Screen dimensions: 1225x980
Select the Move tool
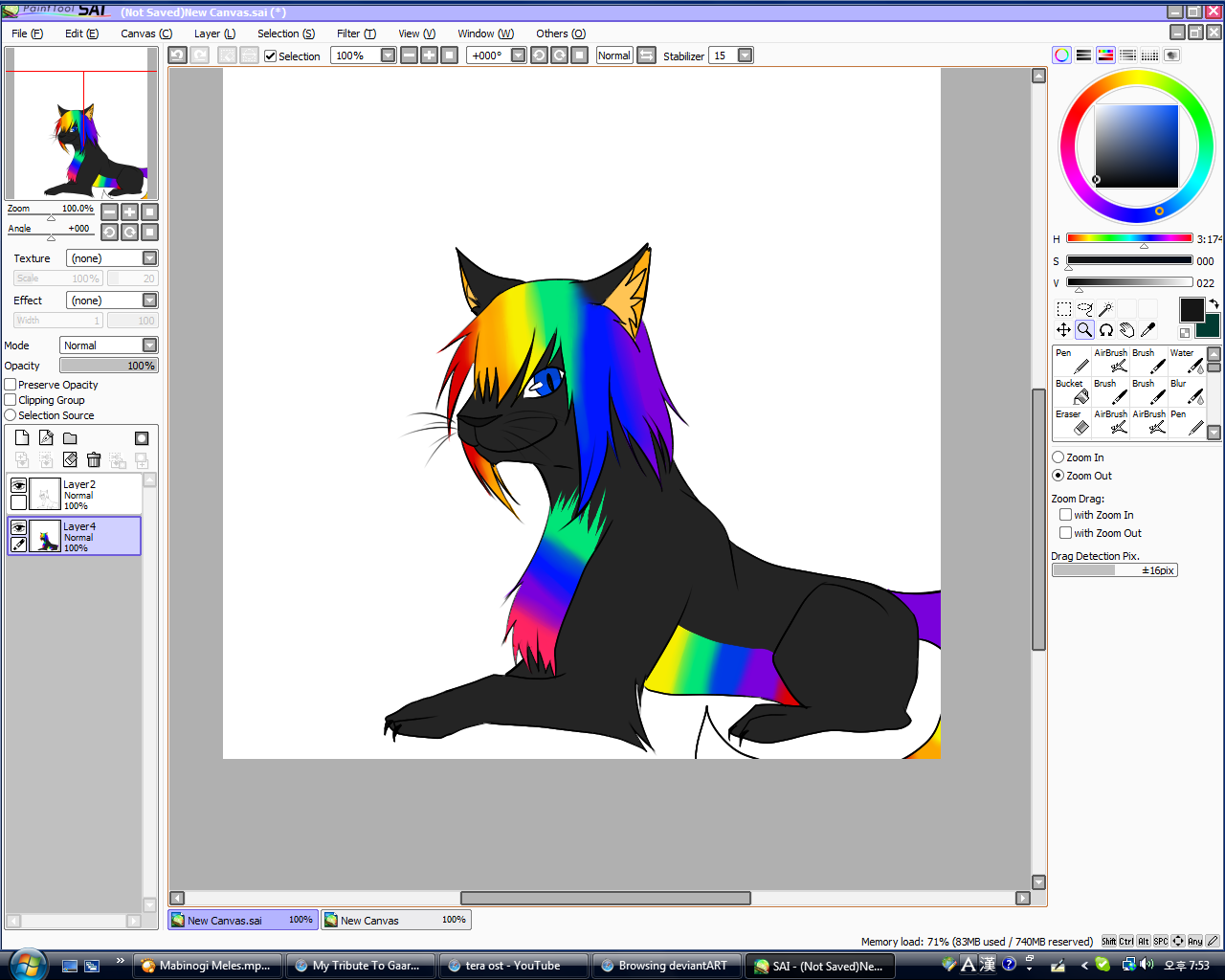point(1063,330)
